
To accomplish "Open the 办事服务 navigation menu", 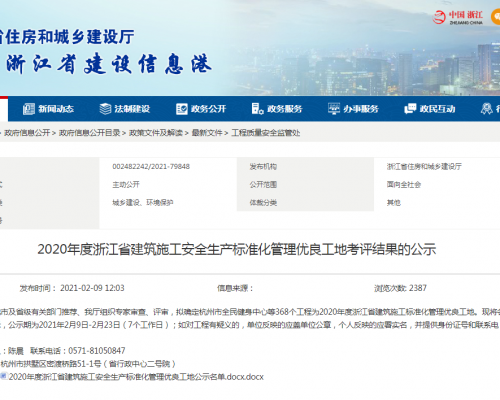I will pos(353,109).
